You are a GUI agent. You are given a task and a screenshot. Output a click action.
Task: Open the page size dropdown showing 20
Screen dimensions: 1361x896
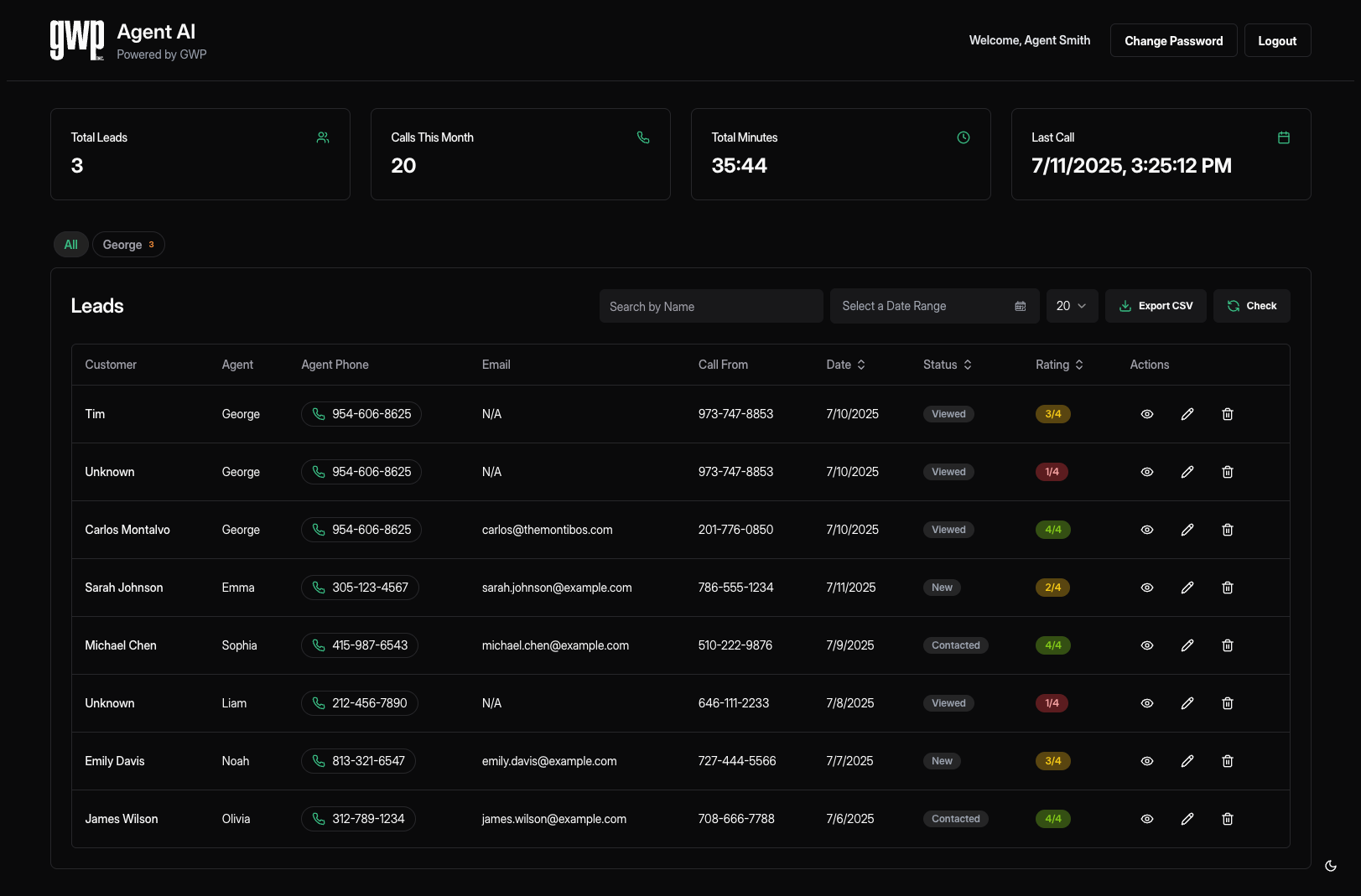pyautogui.click(x=1071, y=306)
